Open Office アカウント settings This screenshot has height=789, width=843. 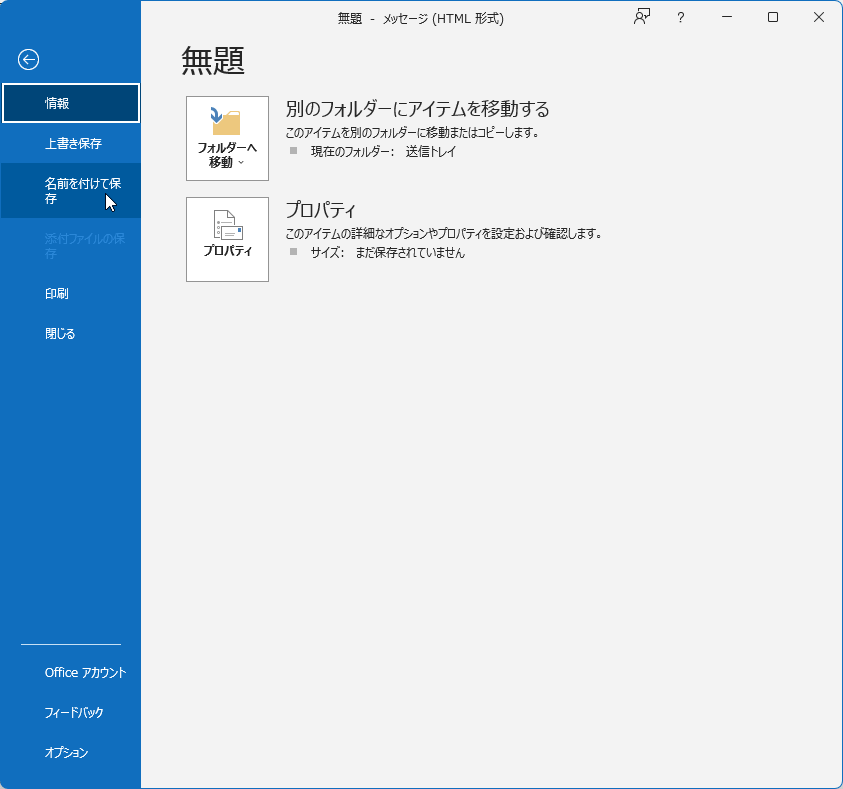point(70,672)
